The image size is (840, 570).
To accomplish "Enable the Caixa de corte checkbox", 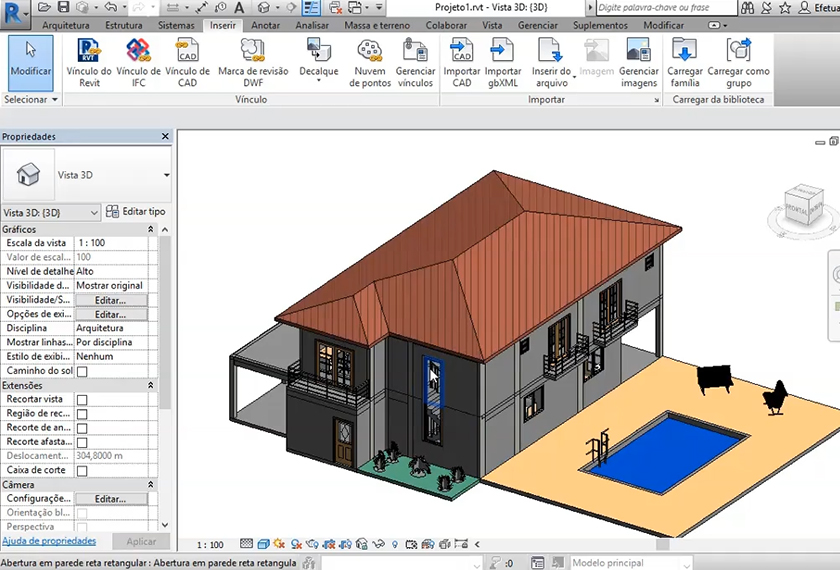I will coord(82,470).
